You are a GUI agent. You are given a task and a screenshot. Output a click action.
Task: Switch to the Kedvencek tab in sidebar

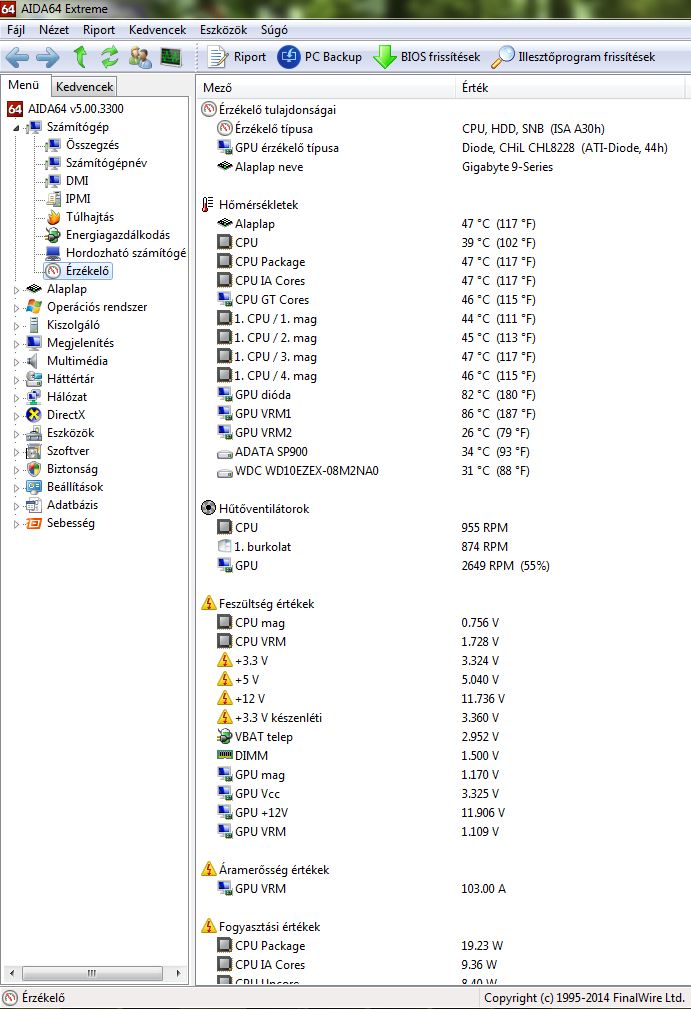point(84,86)
